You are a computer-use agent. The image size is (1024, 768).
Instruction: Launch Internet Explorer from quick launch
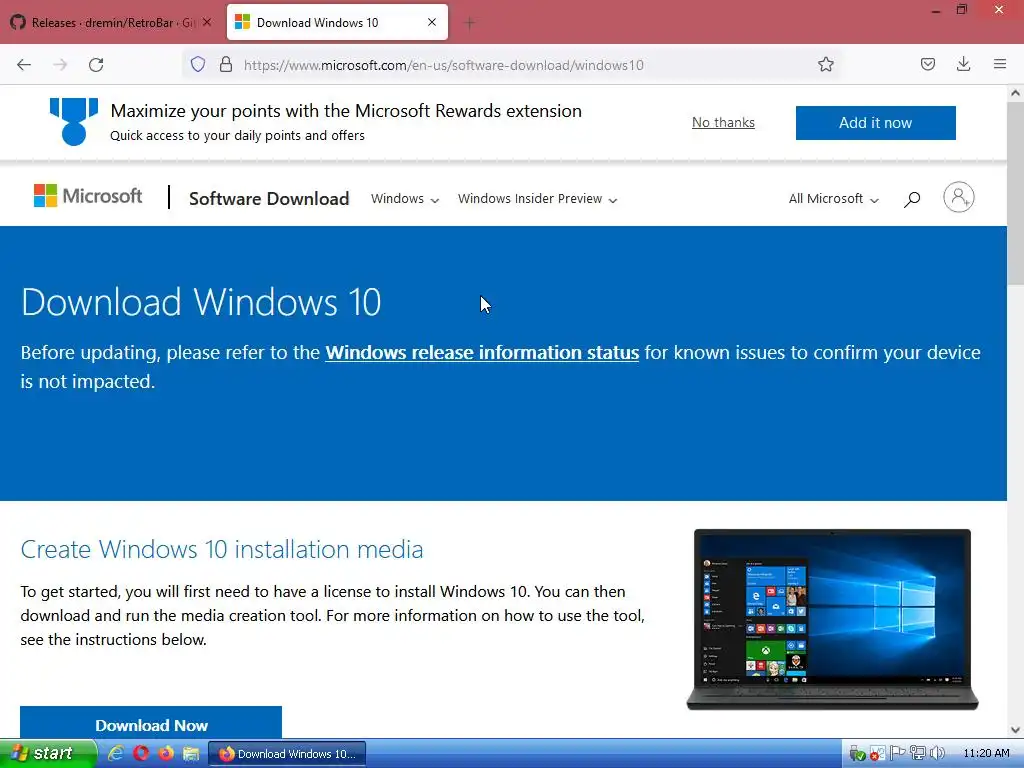116,754
